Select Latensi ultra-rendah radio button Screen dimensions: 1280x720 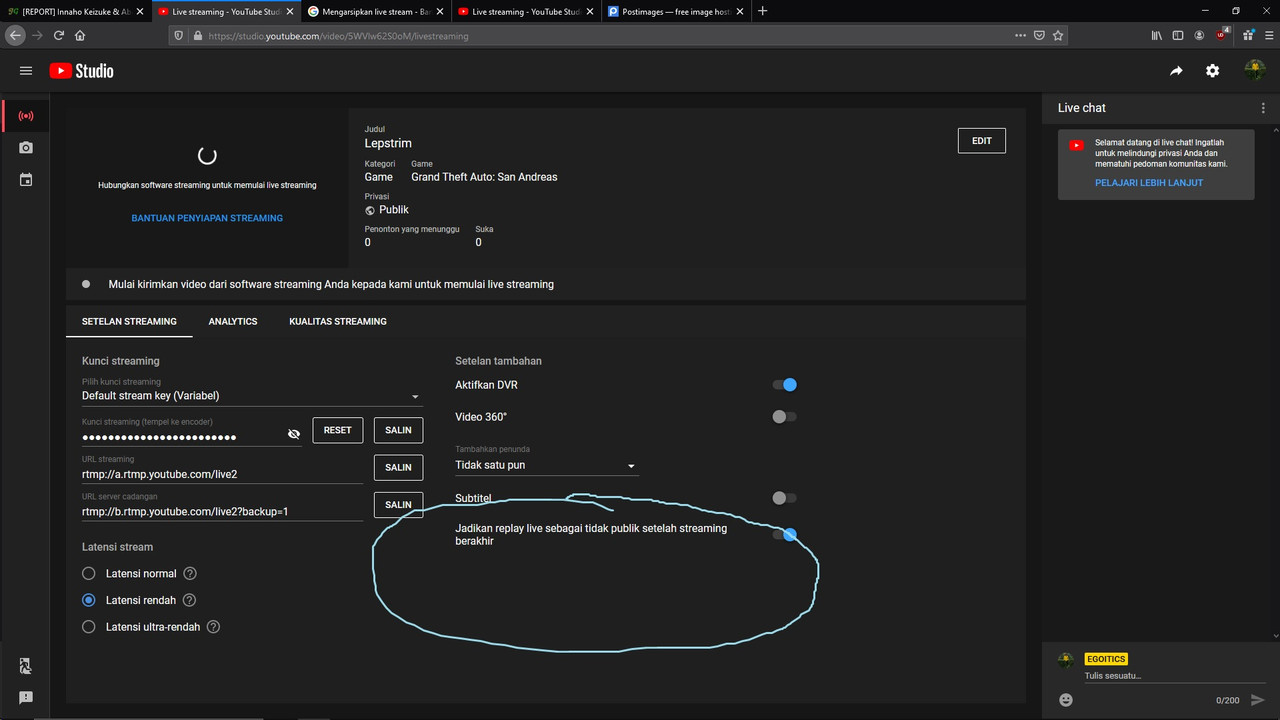click(89, 627)
